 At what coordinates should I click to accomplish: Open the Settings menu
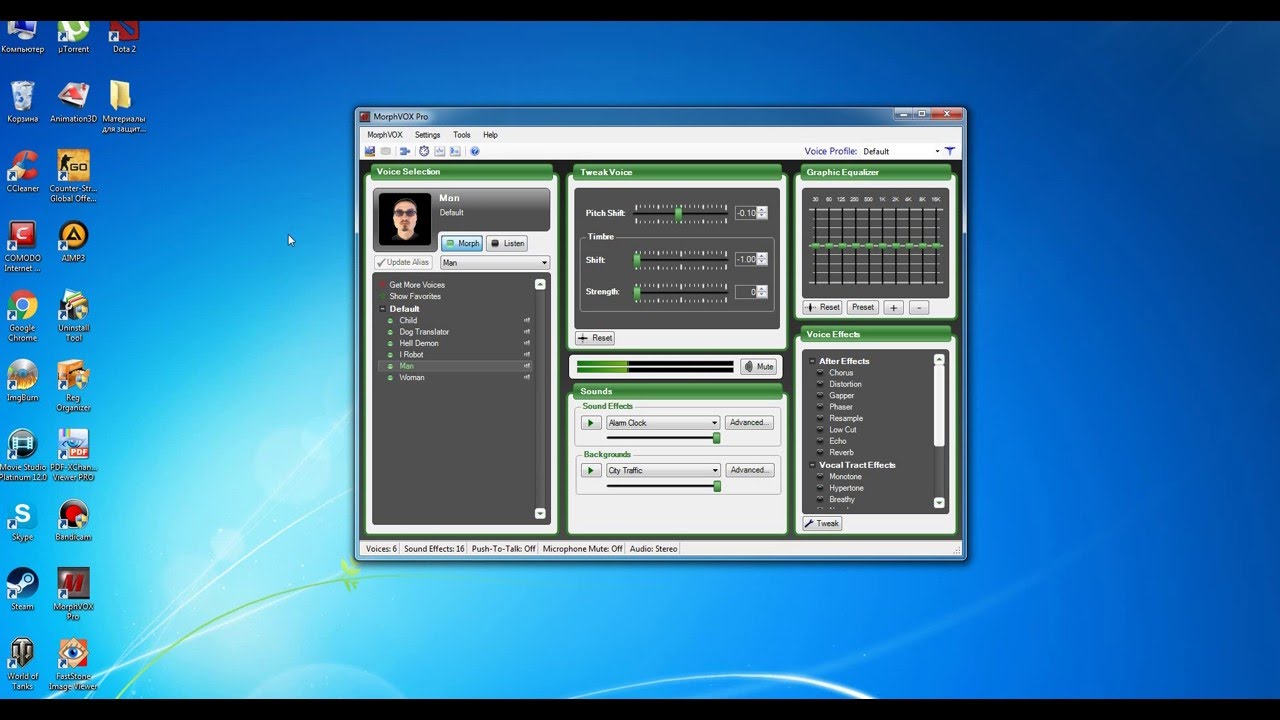click(427, 135)
